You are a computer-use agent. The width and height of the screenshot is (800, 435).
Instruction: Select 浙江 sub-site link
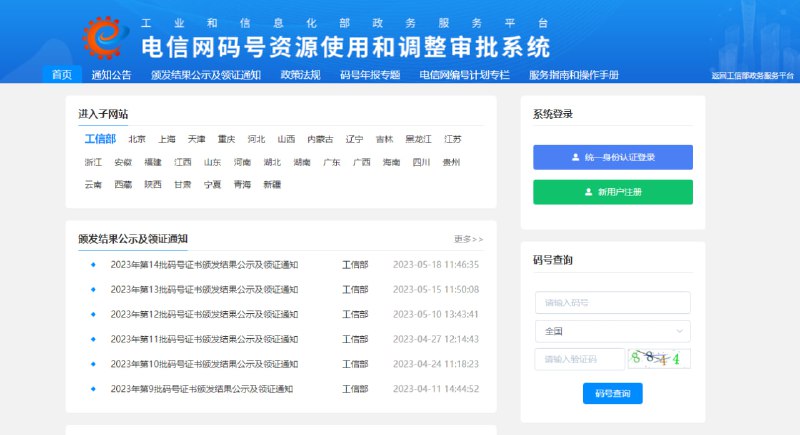[93, 162]
